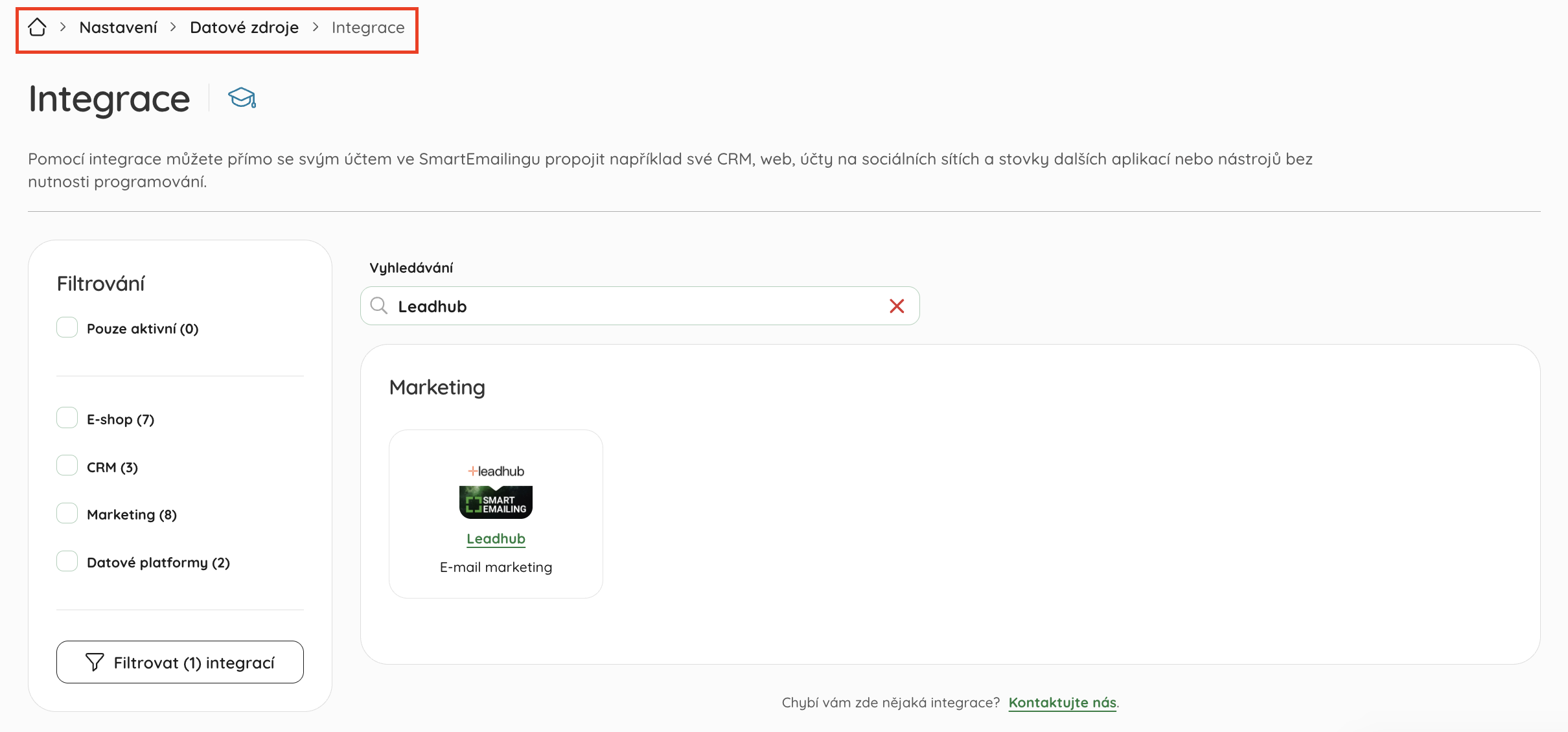Click Filtrovat (1) integrací button
Image resolution: width=1568 pixels, height=732 pixels.
180,662
